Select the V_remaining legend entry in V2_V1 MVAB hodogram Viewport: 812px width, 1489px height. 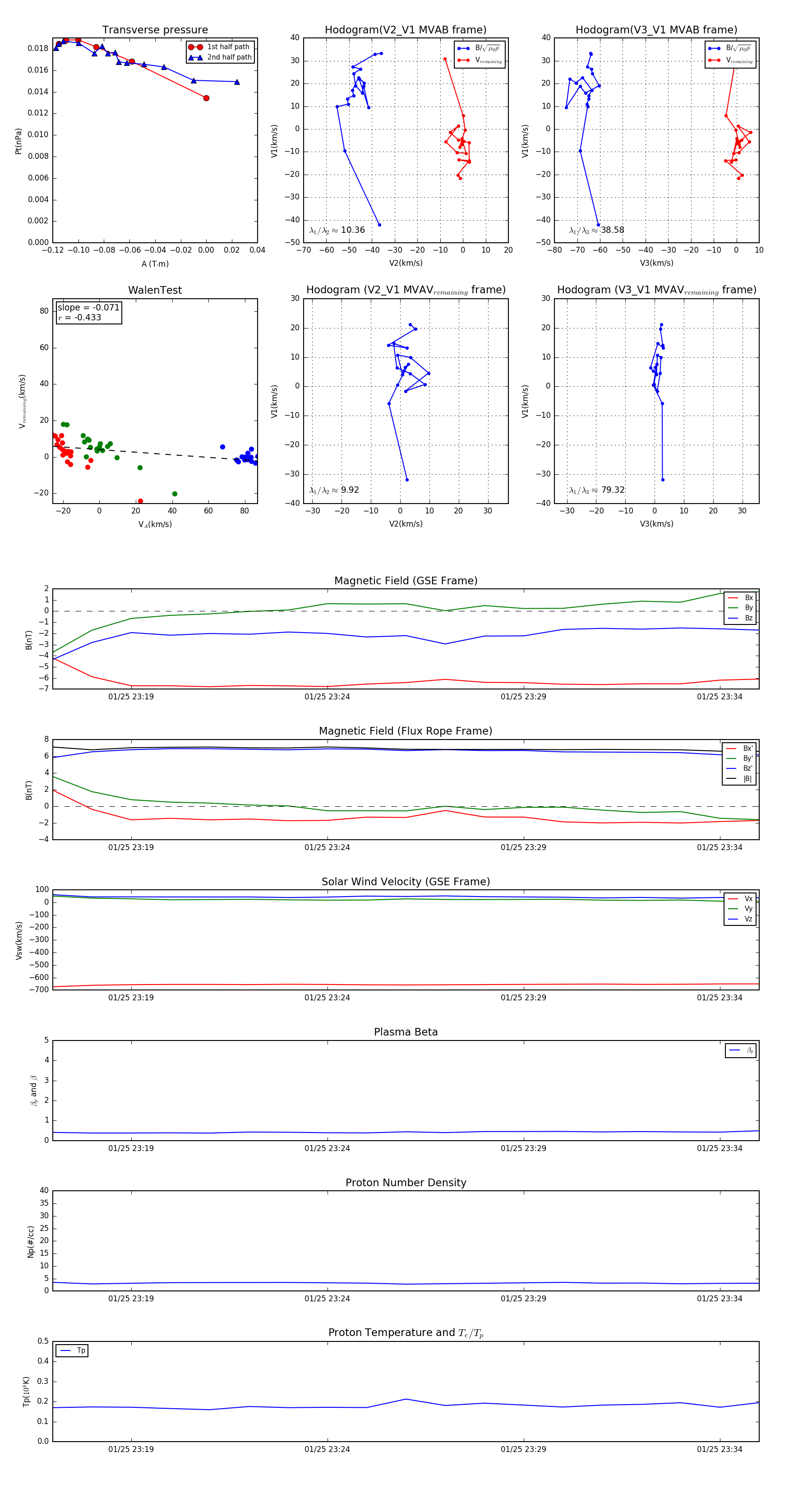[x=480, y=60]
